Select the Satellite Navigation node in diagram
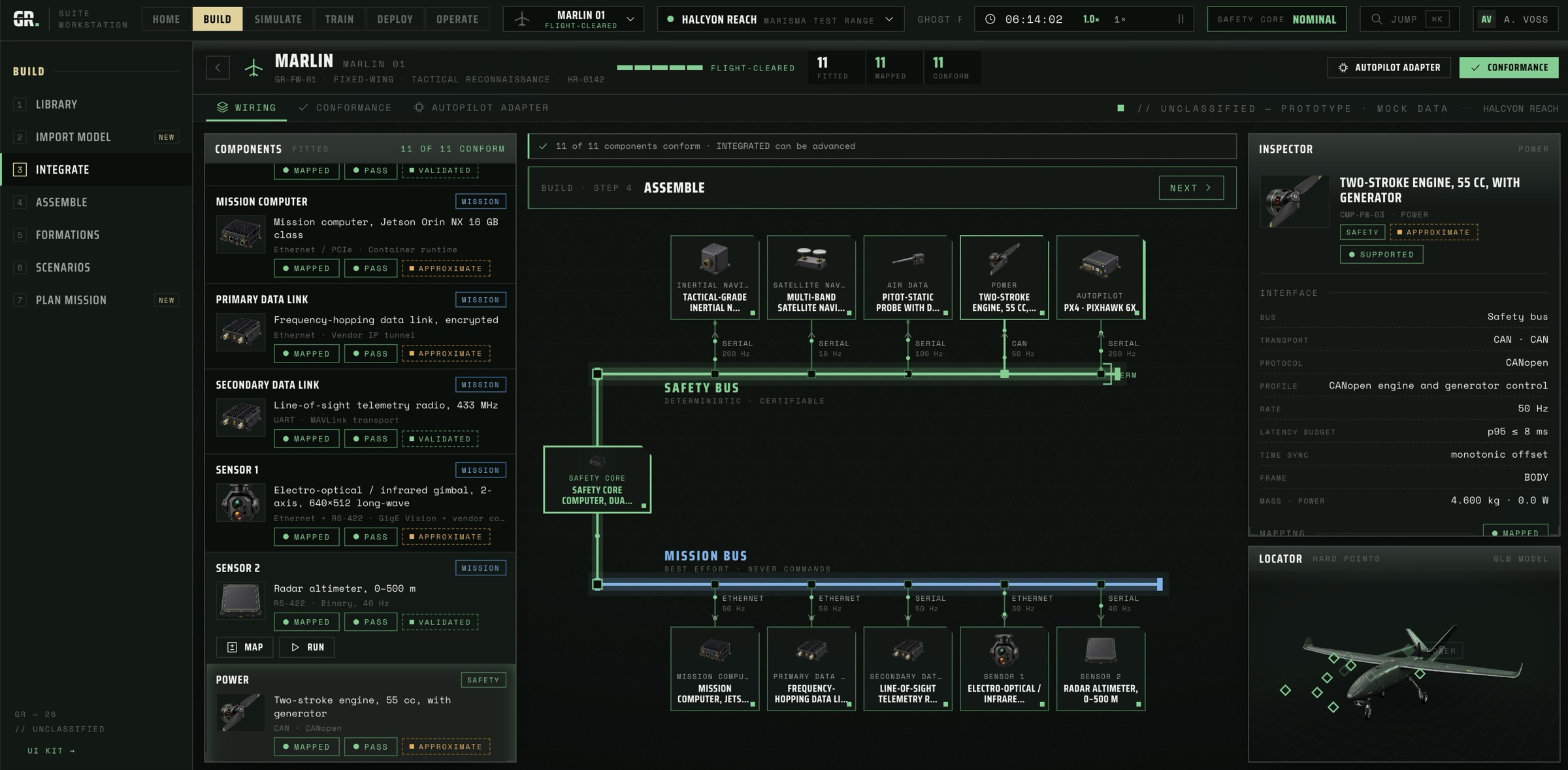 (811, 278)
